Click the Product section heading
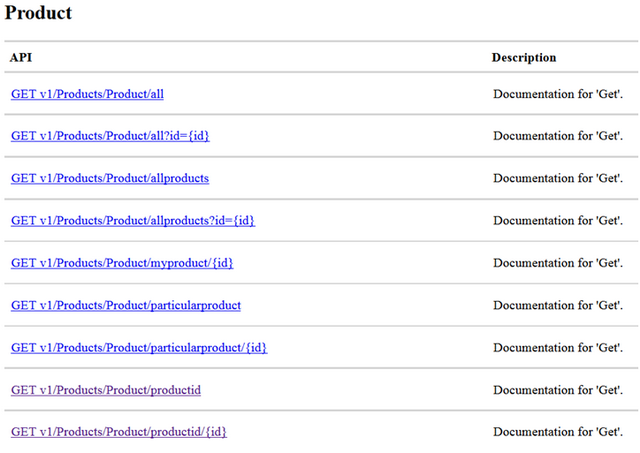The height and width of the screenshot is (453, 640). (38, 13)
